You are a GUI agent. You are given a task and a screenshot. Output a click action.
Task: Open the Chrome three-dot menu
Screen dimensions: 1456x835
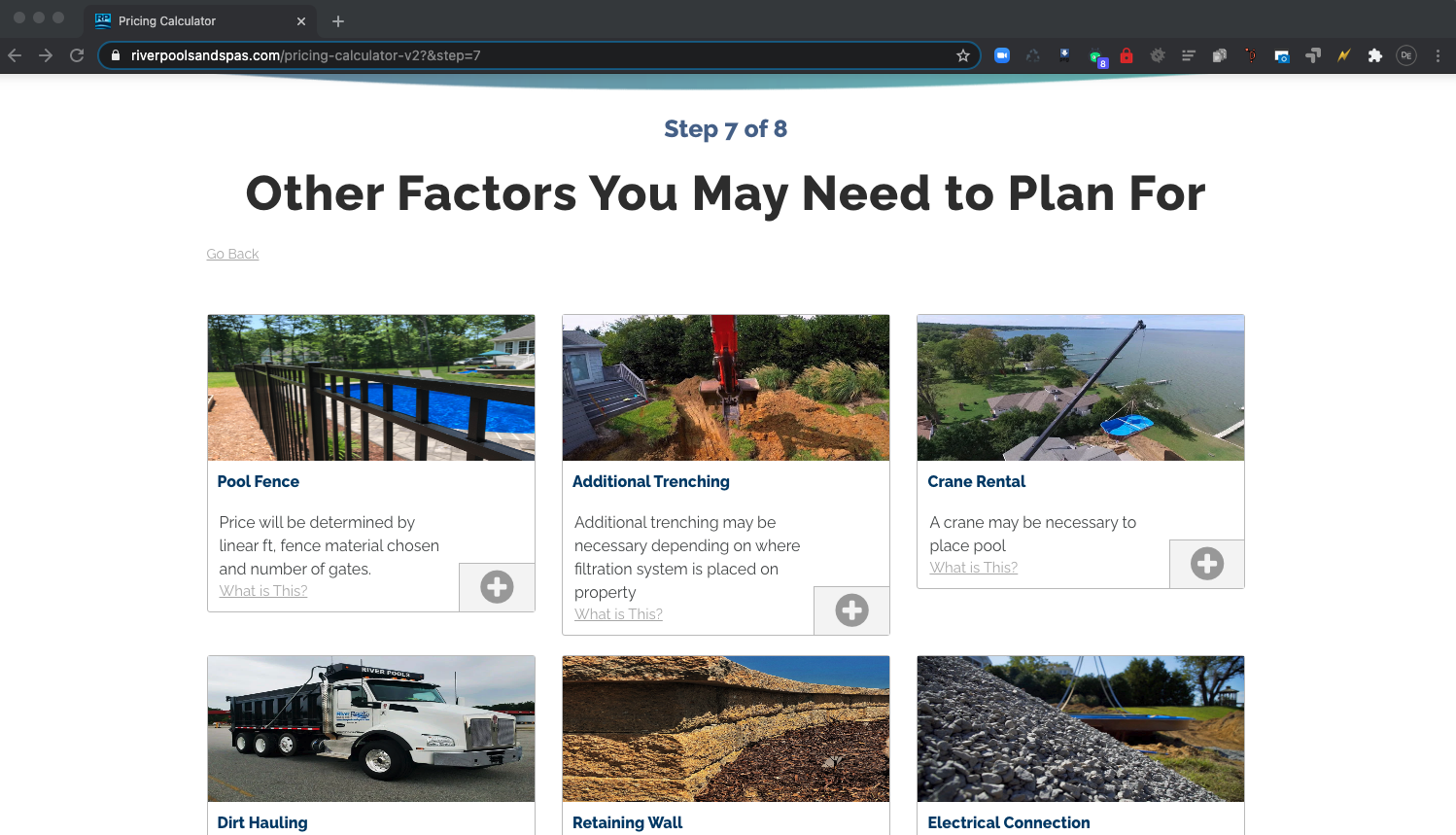pyautogui.click(x=1438, y=55)
